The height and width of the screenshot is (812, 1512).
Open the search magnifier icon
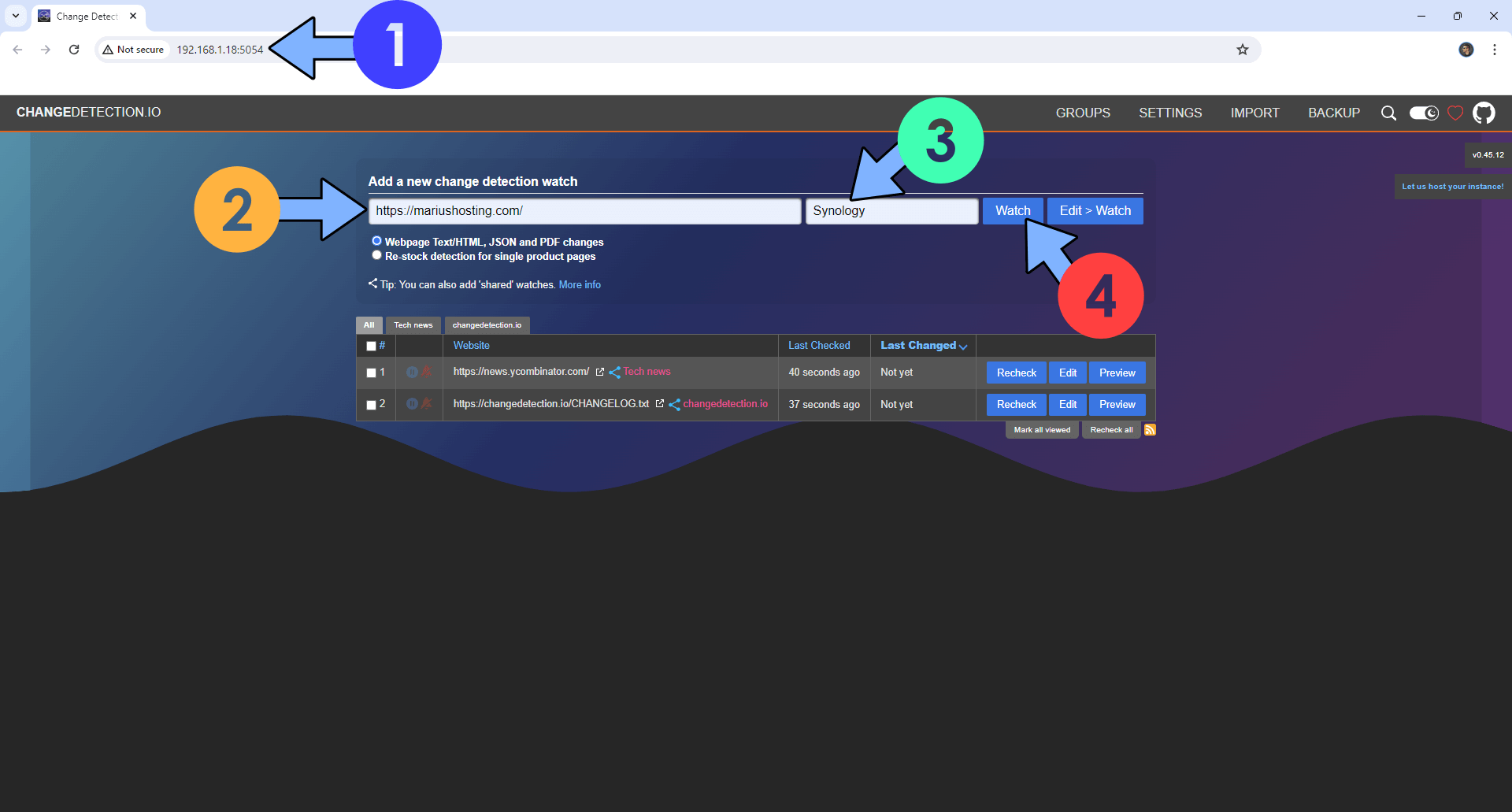(1388, 113)
